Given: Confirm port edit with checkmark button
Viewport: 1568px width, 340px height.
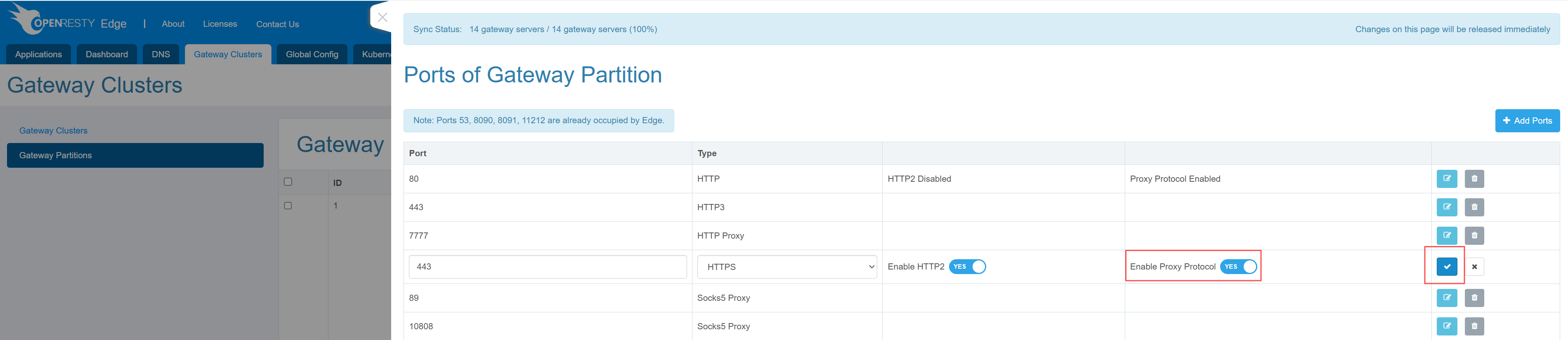Looking at the screenshot, I should click(x=1446, y=266).
